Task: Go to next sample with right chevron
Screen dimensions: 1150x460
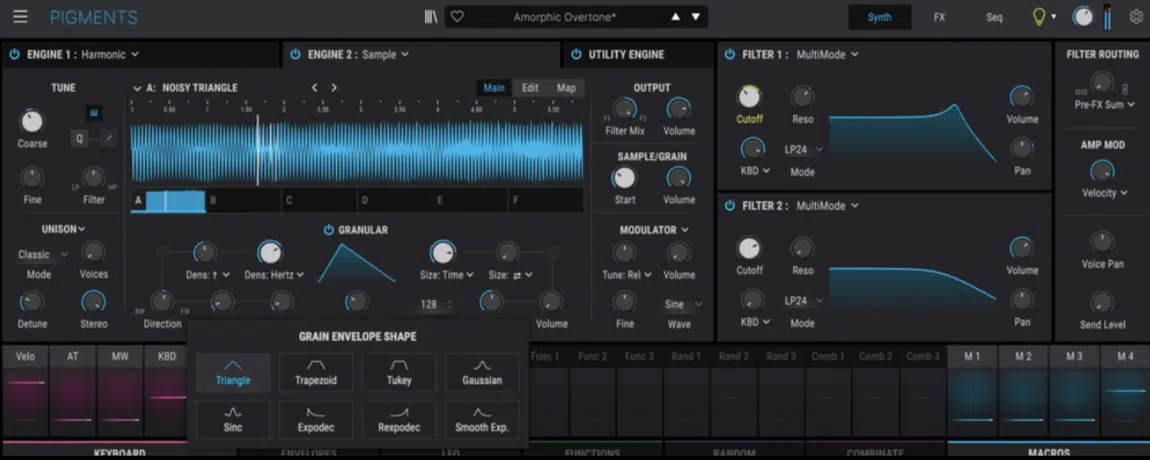Action: 334,87
